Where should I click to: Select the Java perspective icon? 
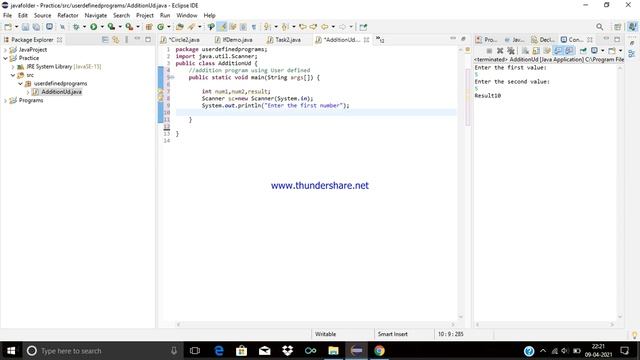(x=632, y=27)
